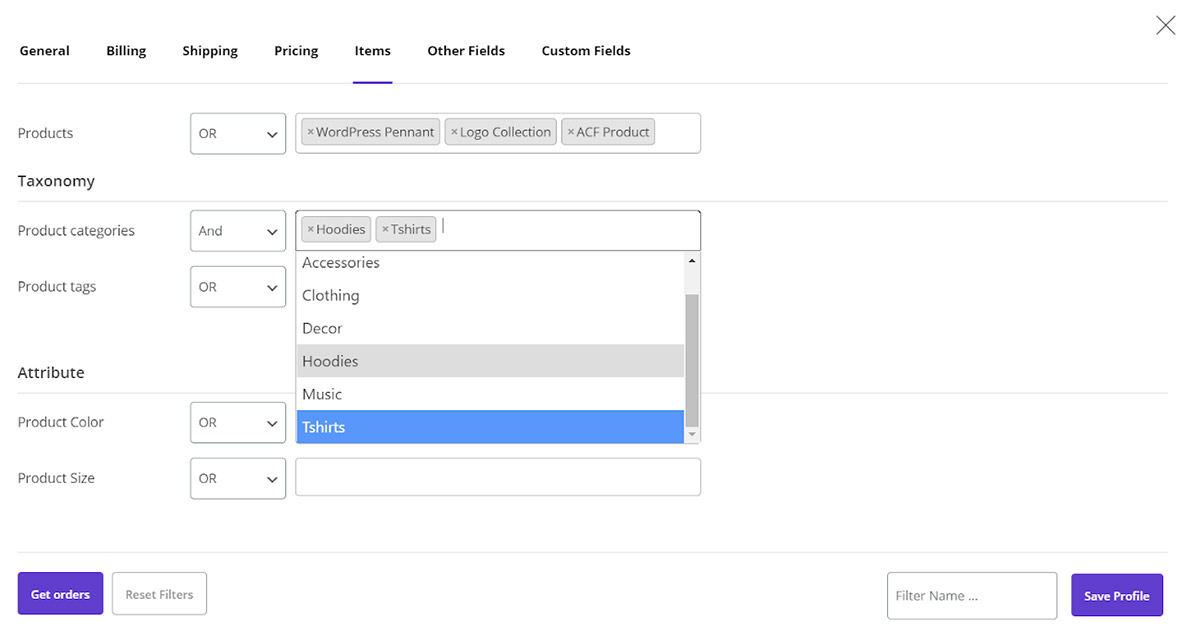Screen dimensions: 1200x642
Task: Click the Get orders button
Action: pyautogui.click(x=60, y=594)
